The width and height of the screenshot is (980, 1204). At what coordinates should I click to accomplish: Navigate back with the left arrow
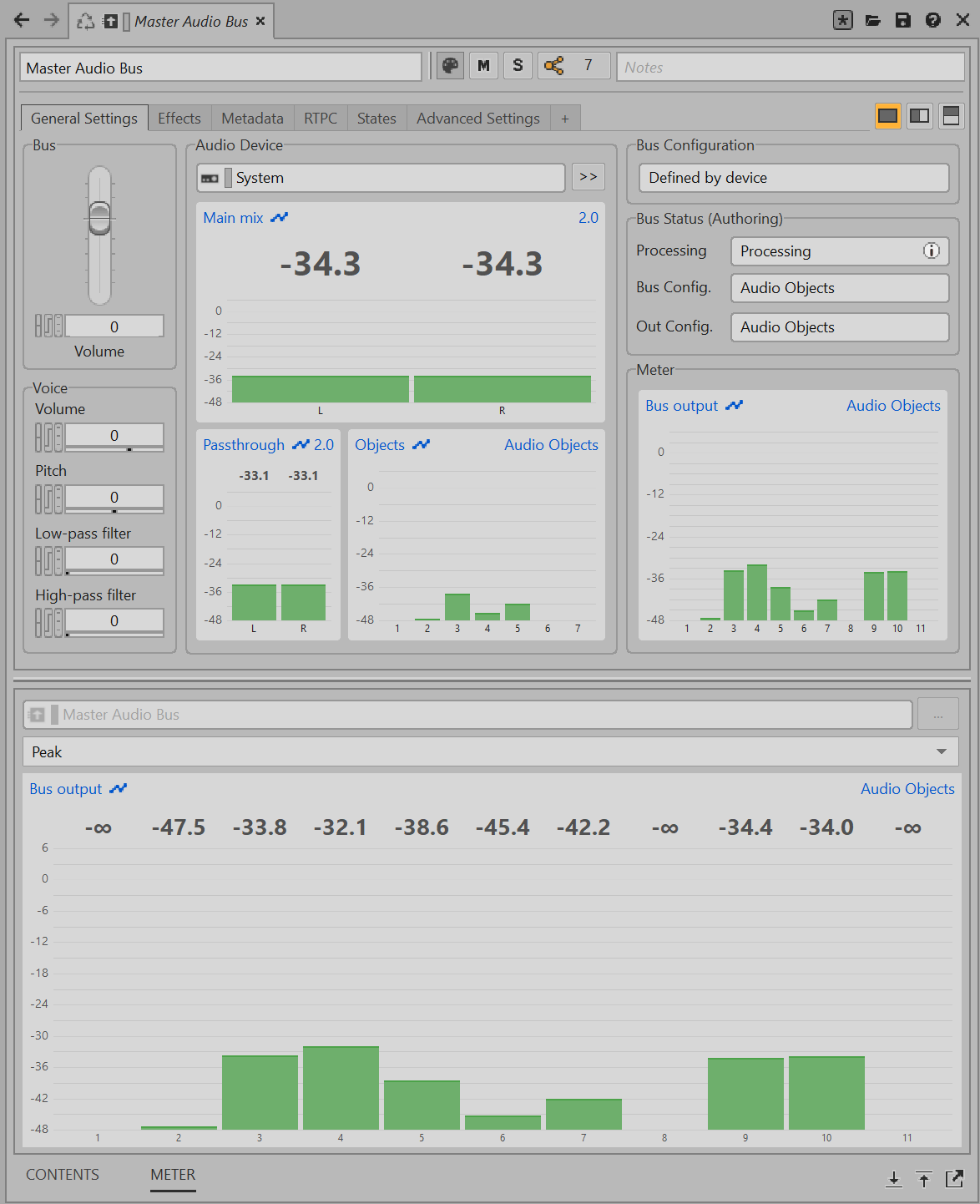pyautogui.click(x=22, y=21)
